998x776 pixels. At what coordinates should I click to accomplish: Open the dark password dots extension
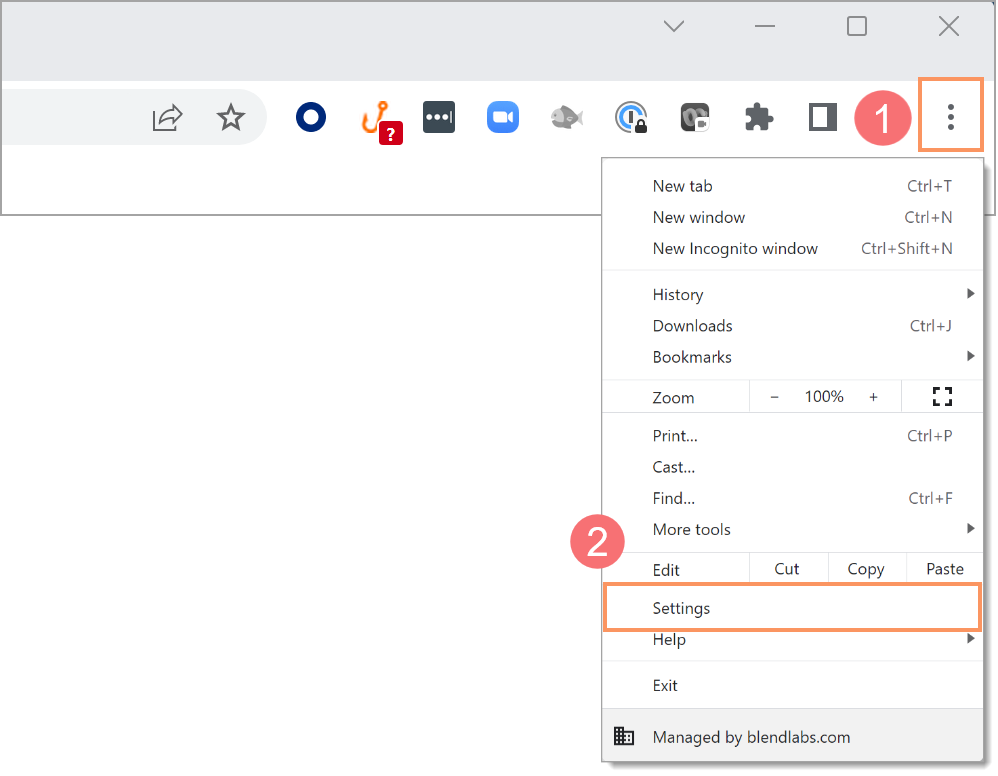pos(439,117)
